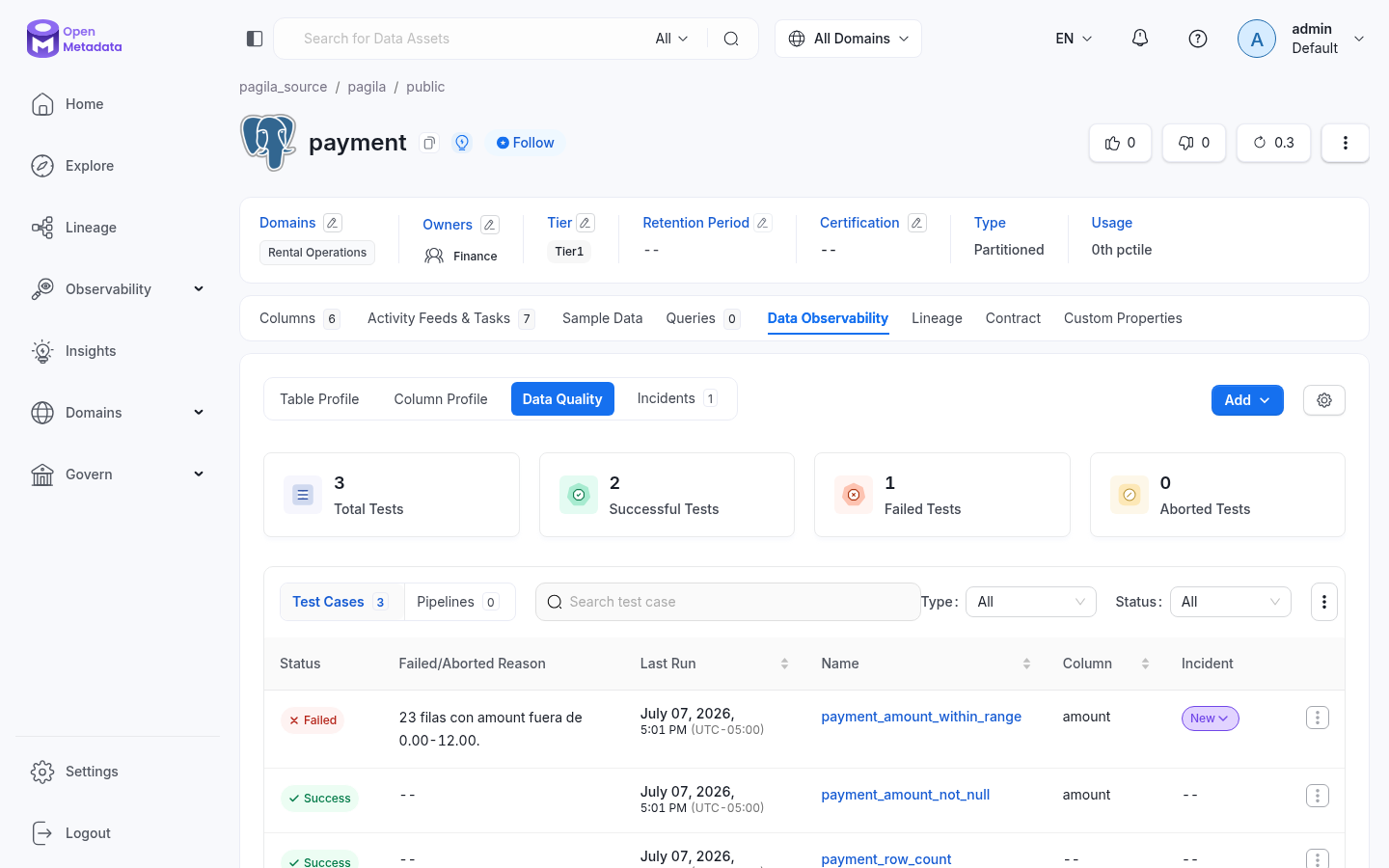Copy the payment table link icon
The height and width of the screenshot is (868, 1389).
coord(429,143)
